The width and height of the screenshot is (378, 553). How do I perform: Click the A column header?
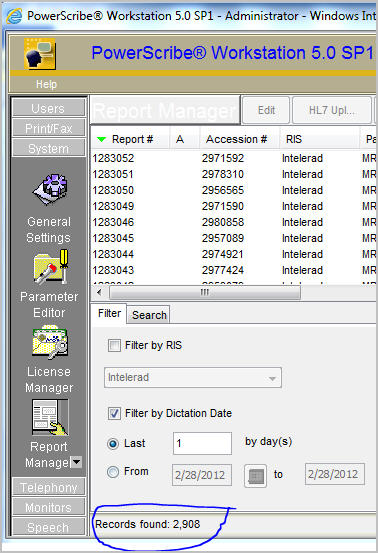coord(184,139)
